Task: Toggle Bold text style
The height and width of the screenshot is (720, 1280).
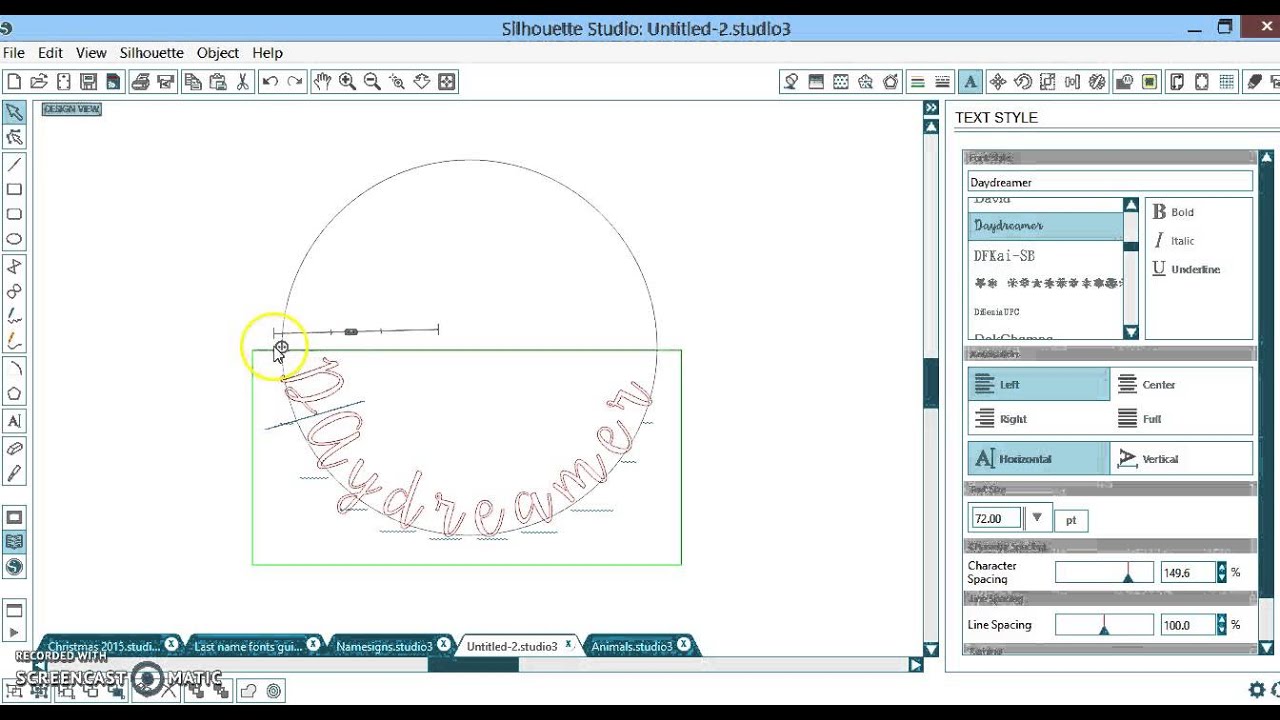Action: [1173, 212]
